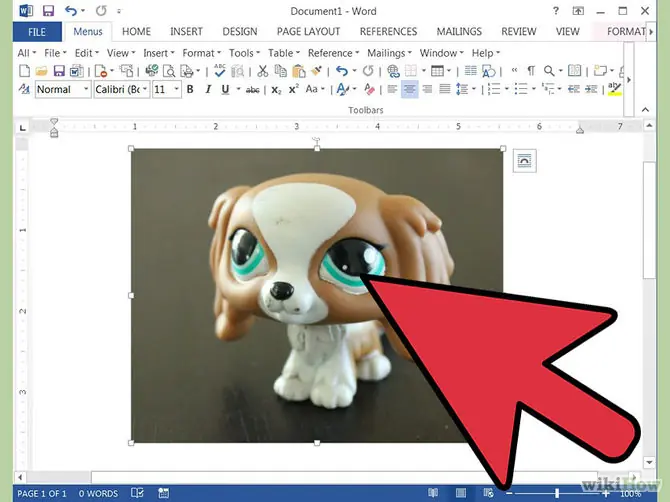Apply subscript formatting
This screenshot has width=670, height=502.
tap(276, 90)
